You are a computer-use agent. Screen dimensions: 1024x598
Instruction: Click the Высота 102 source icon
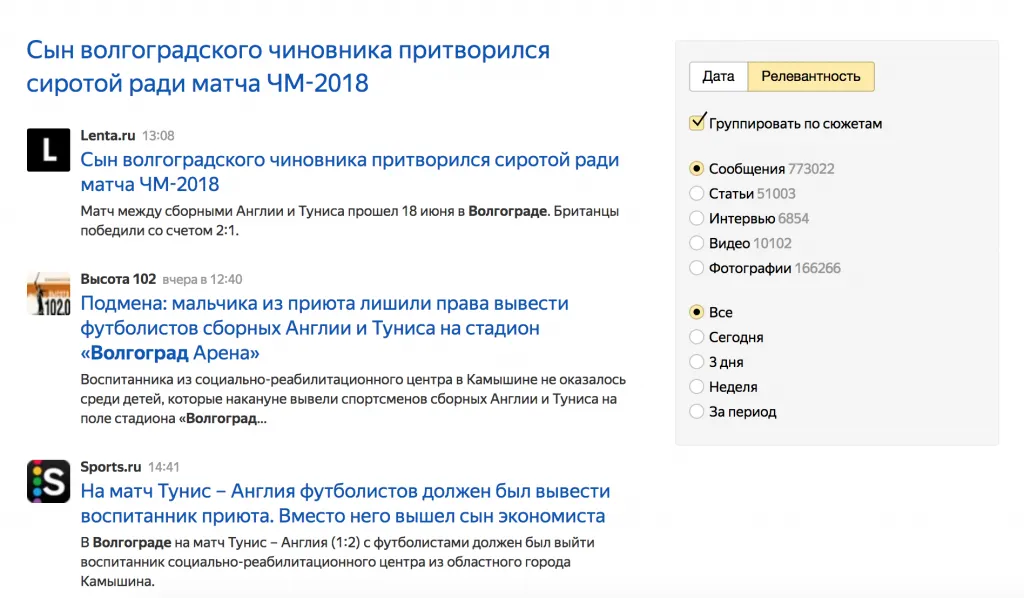coord(48,294)
